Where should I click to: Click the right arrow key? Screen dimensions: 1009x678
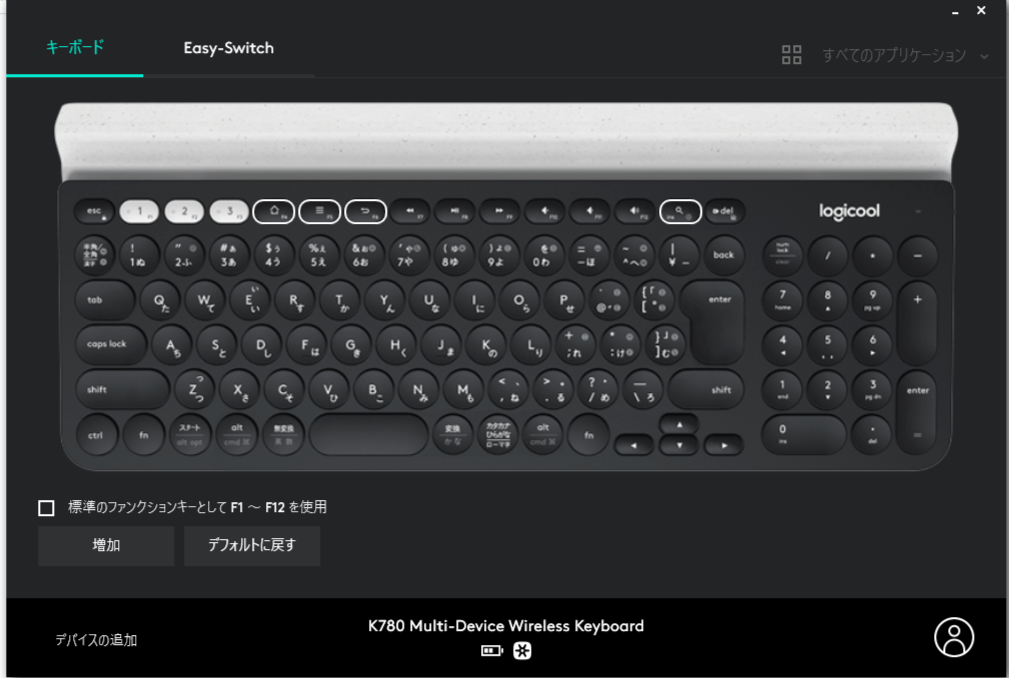724,445
